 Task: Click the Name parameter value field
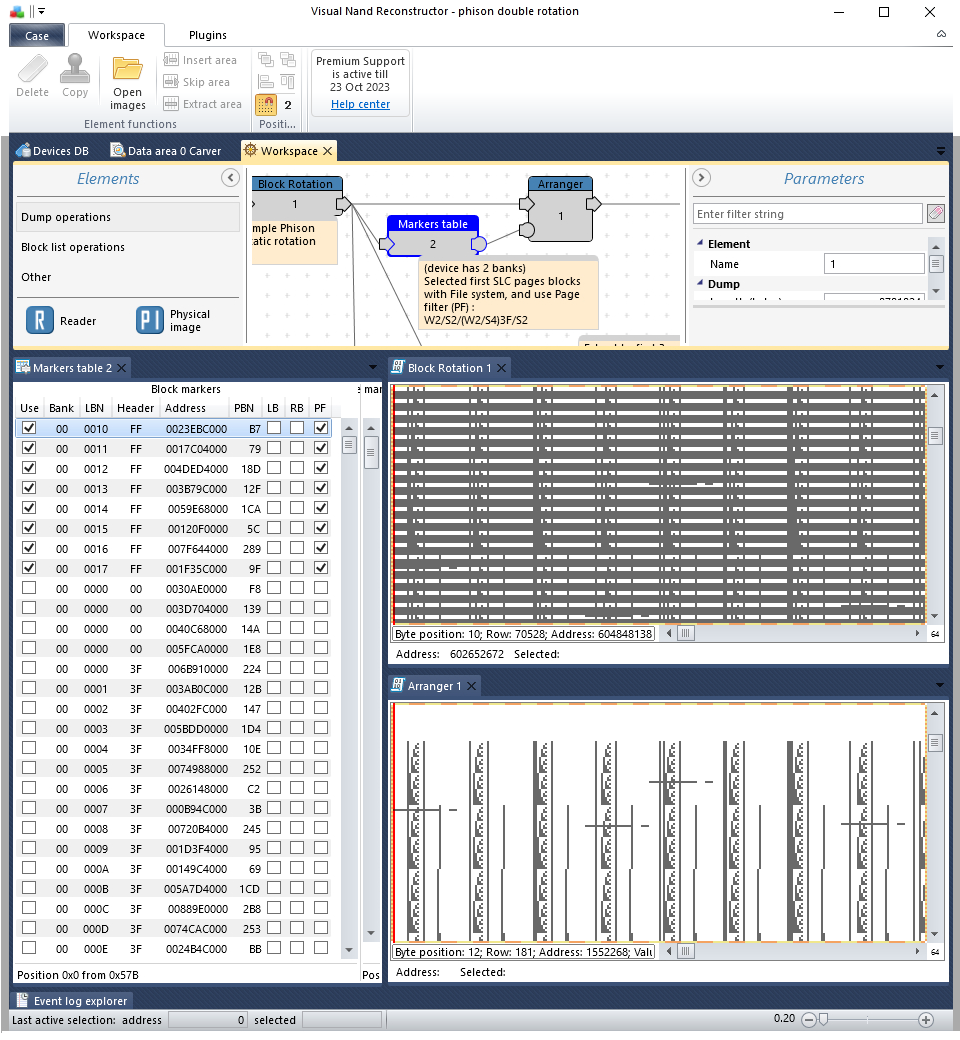[x=874, y=263]
